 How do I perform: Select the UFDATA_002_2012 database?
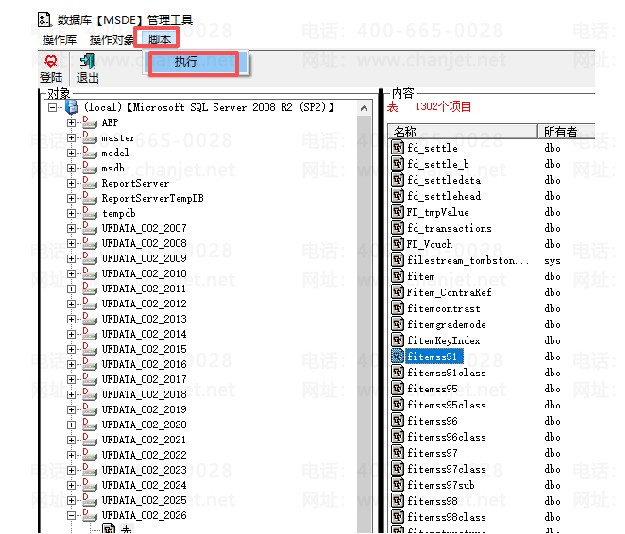point(144,304)
